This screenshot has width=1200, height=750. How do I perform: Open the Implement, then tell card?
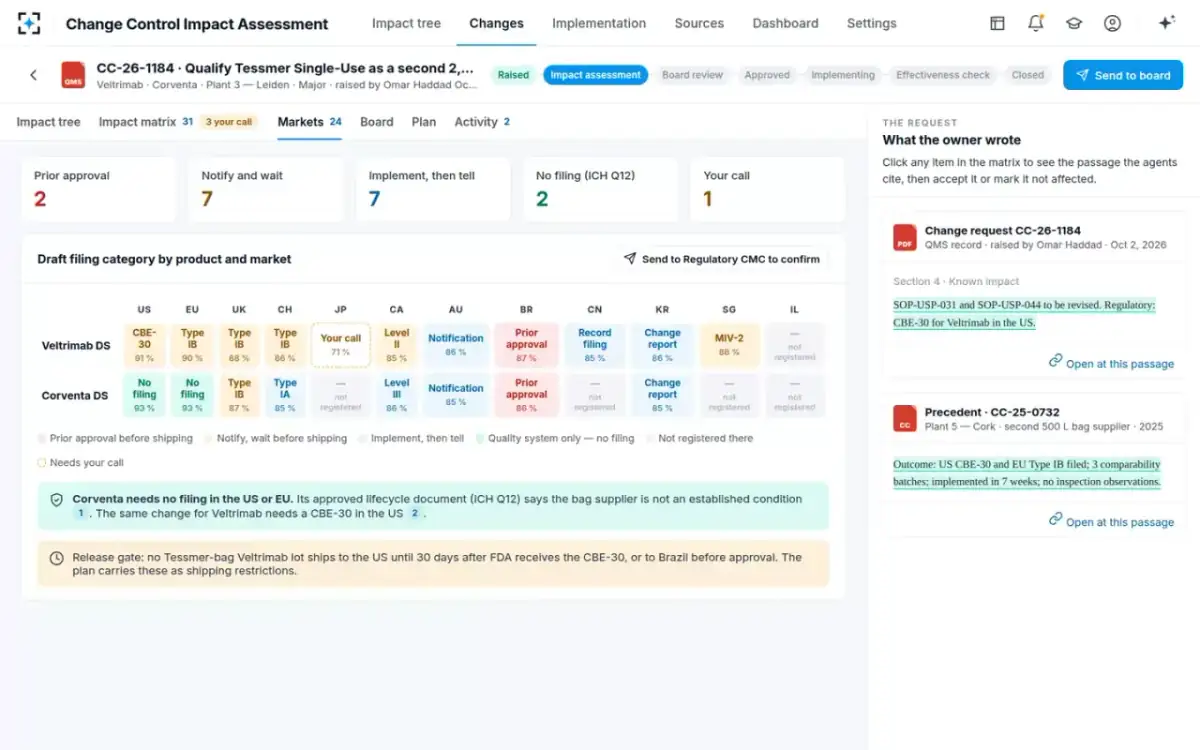click(x=433, y=189)
